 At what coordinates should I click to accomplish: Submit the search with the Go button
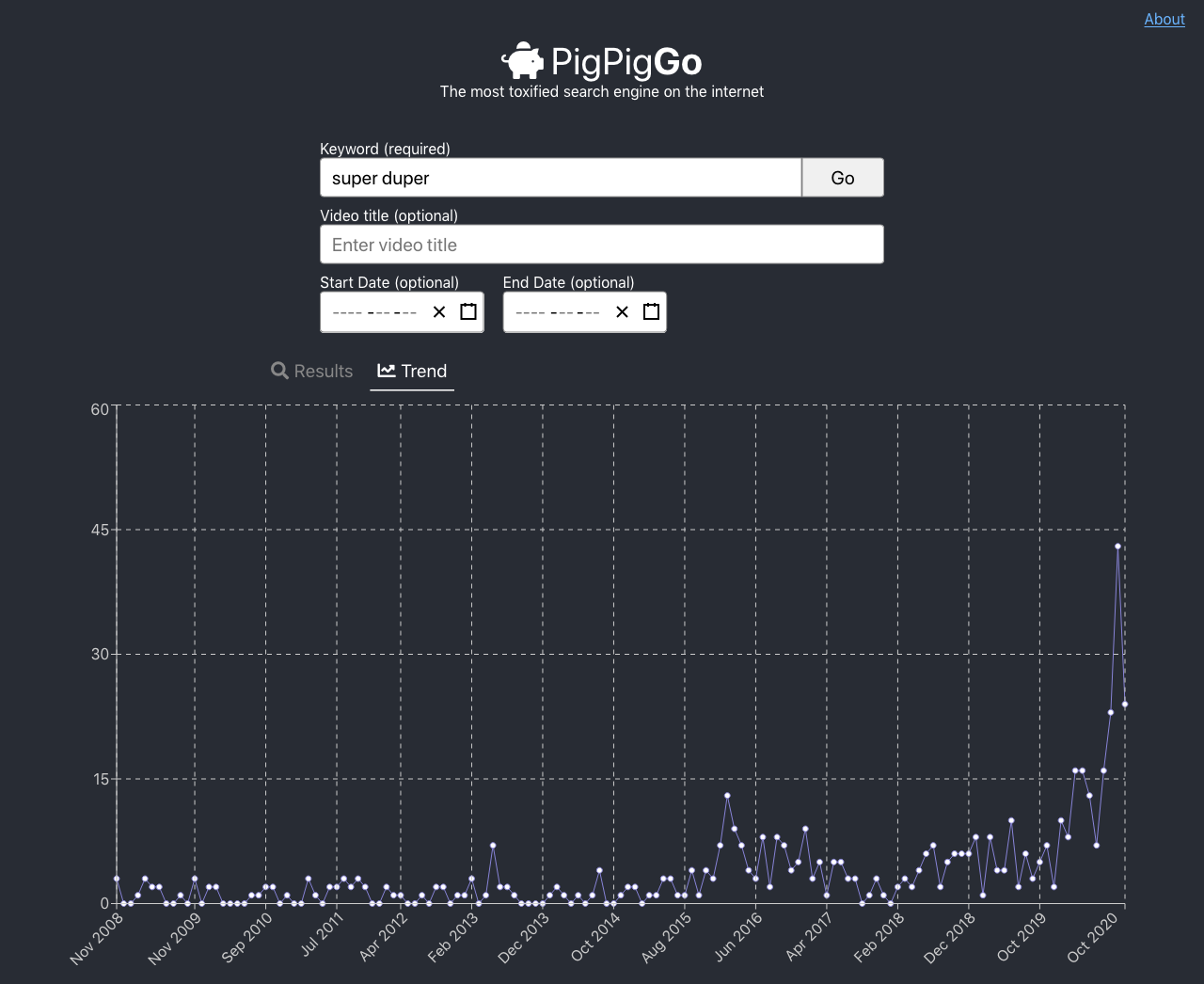pyautogui.click(x=843, y=178)
